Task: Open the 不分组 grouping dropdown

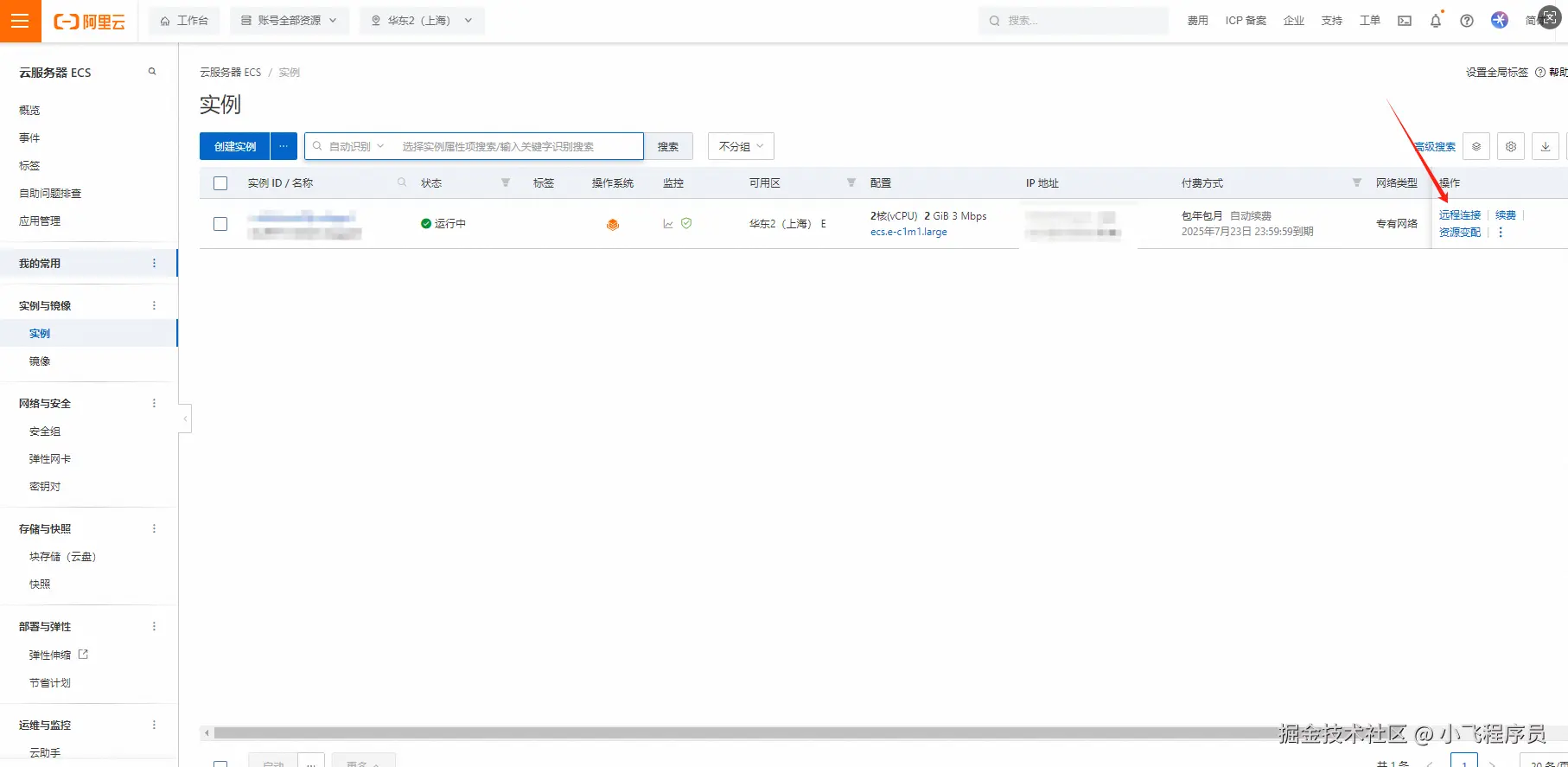Action: [741, 146]
